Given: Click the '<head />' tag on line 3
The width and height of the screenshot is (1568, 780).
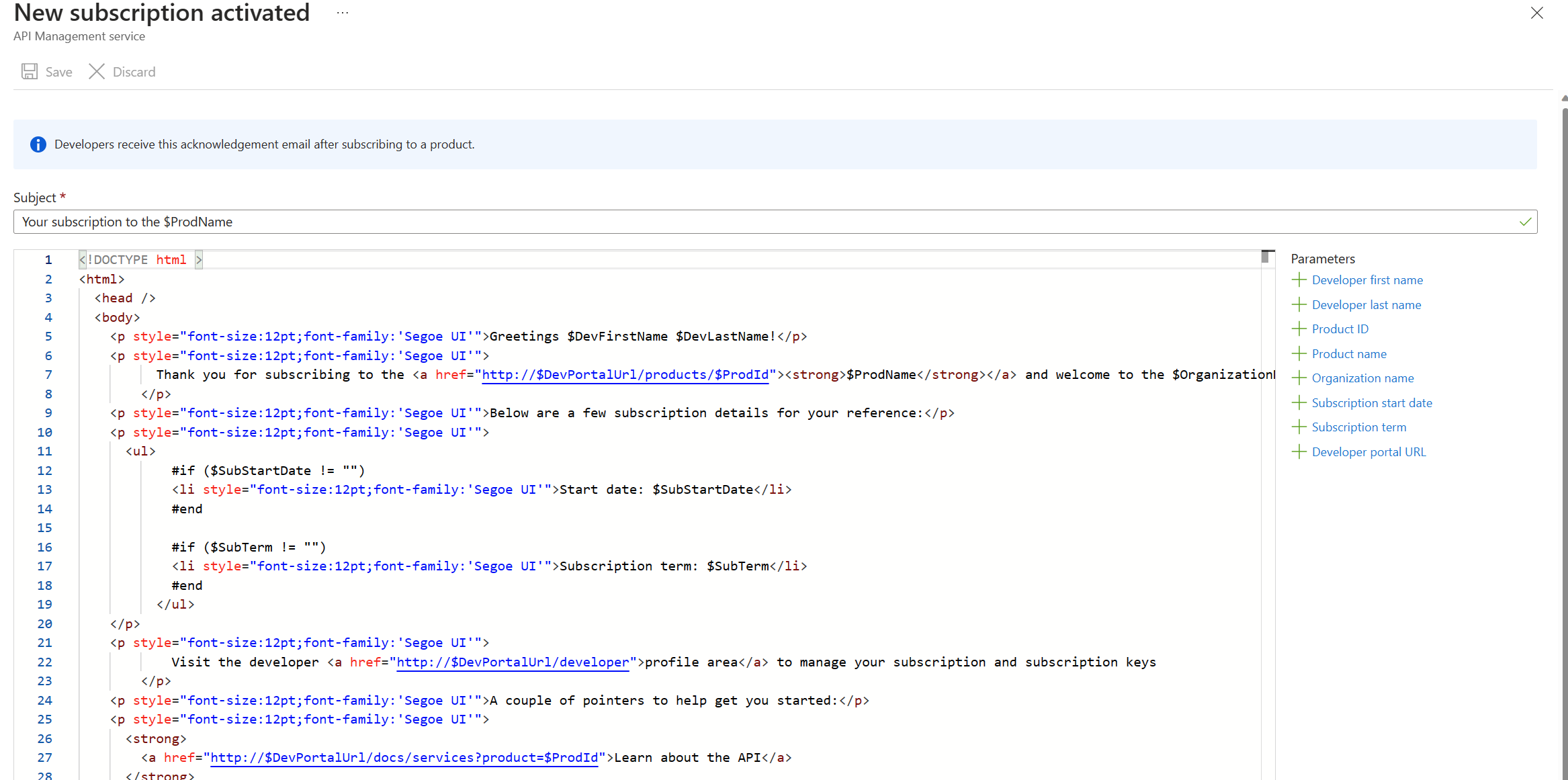Looking at the screenshot, I should pyautogui.click(x=125, y=298).
